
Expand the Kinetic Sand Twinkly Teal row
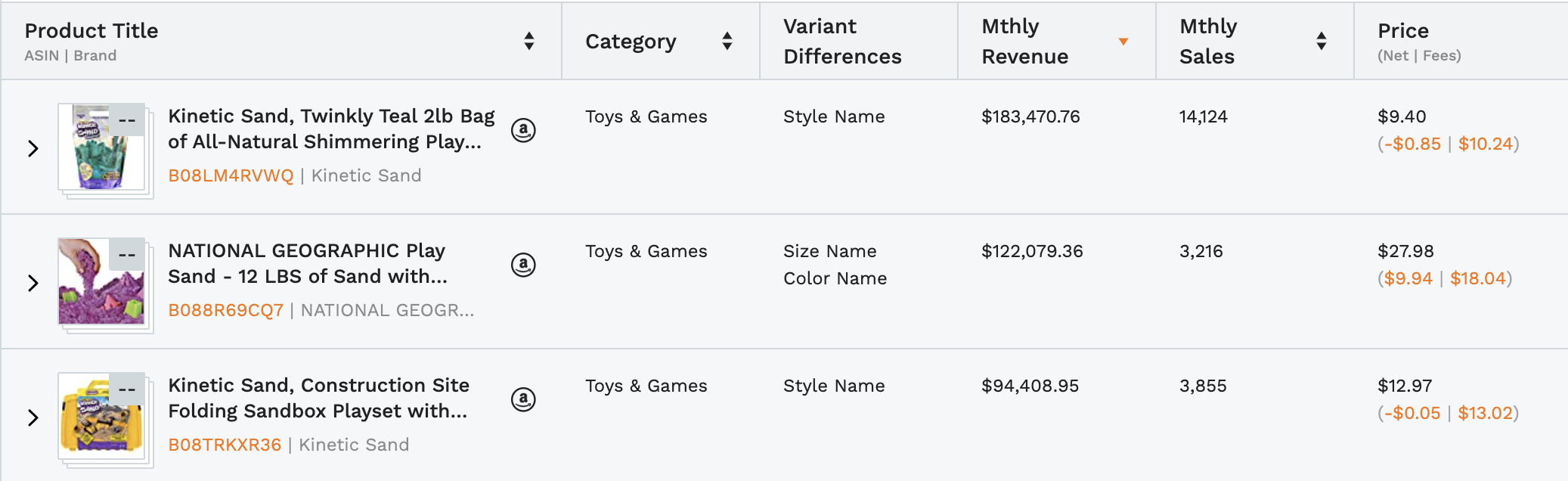pyautogui.click(x=33, y=148)
